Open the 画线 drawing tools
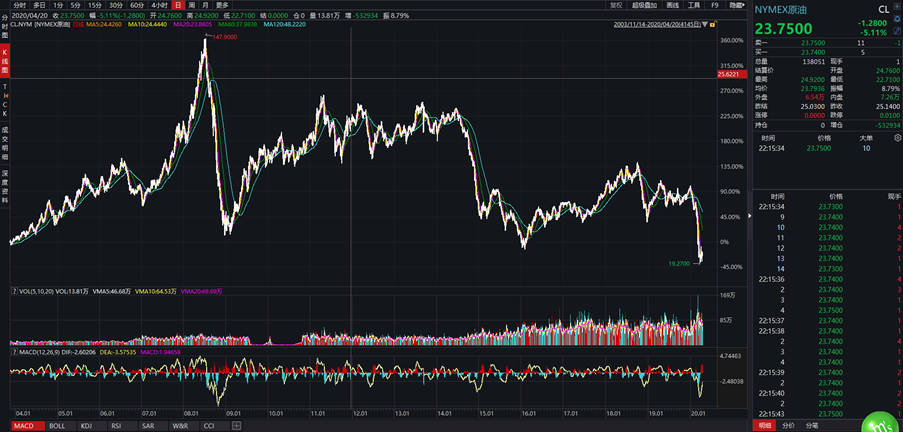The width and height of the screenshot is (903, 432). click(x=672, y=5)
